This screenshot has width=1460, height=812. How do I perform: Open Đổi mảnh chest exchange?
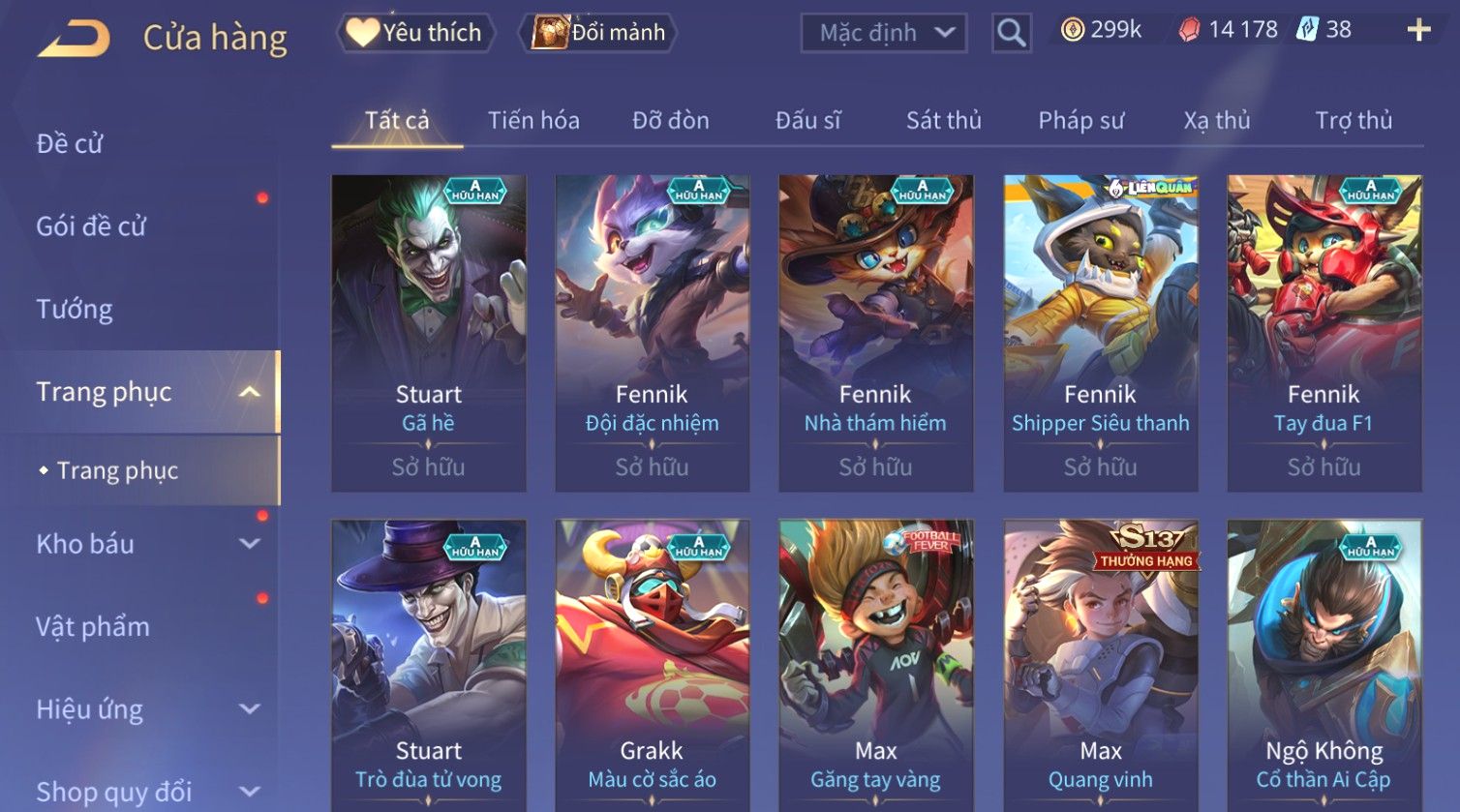(597, 33)
